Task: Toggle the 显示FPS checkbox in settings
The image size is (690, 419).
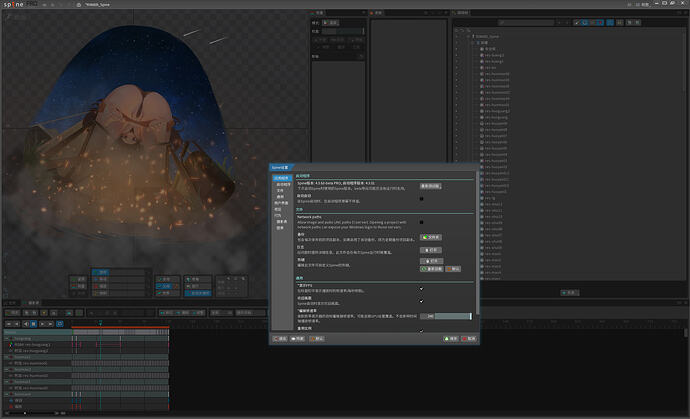Action: pyautogui.click(x=421, y=288)
